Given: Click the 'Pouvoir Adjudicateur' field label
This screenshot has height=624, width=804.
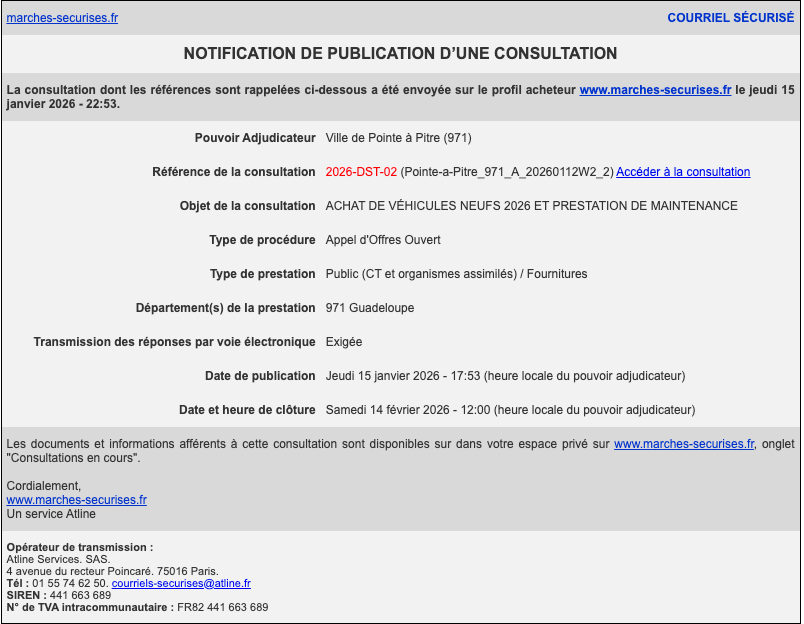Looking at the screenshot, I should click(x=255, y=138).
